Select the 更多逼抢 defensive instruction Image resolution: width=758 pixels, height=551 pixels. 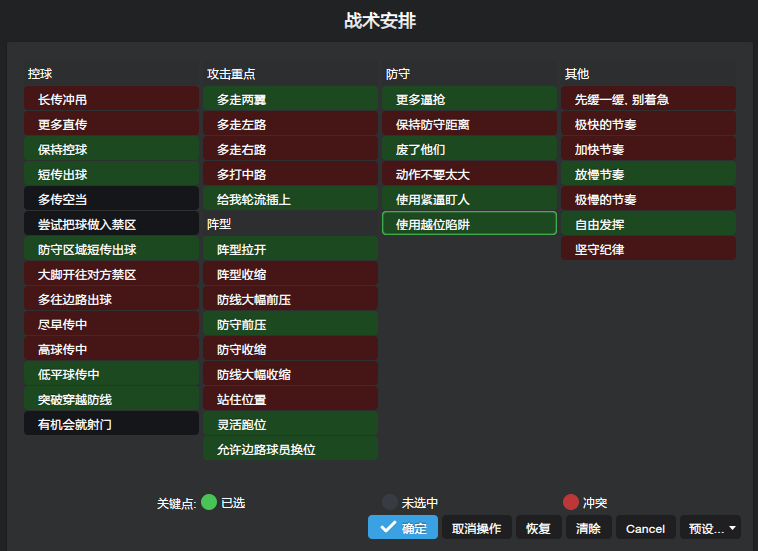click(x=469, y=99)
